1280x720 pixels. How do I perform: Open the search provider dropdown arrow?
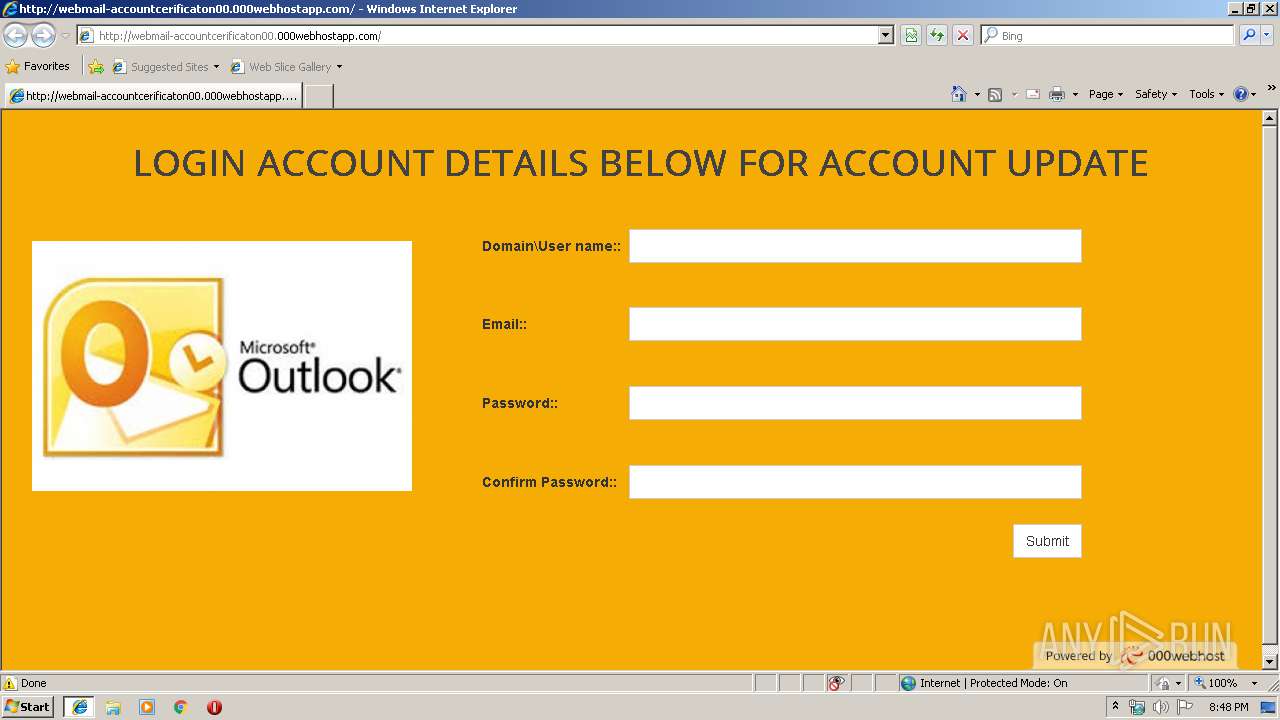pyautogui.click(x=1268, y=36)
